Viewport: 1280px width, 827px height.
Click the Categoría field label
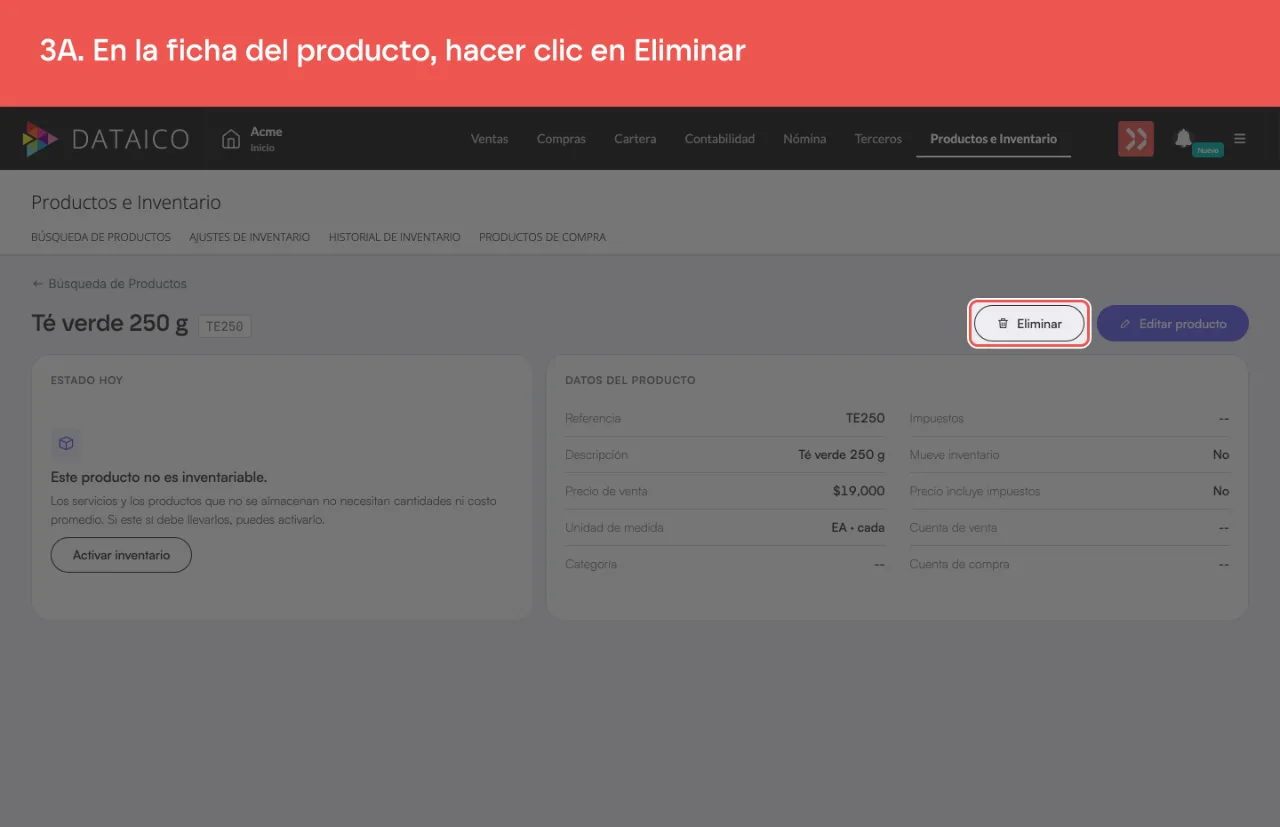(x=591, y=564)
